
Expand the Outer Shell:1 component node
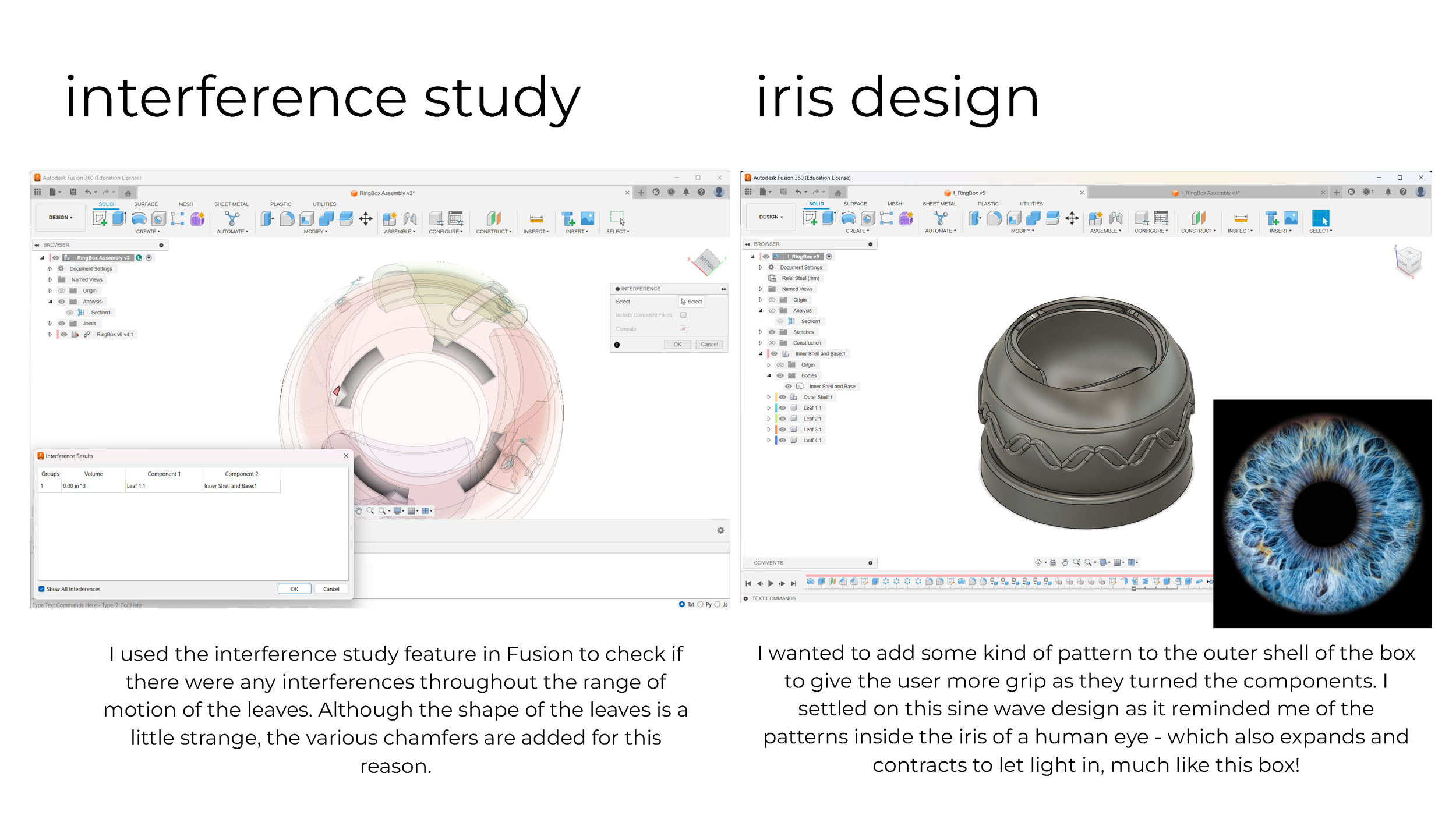click(x=768, y=397)
